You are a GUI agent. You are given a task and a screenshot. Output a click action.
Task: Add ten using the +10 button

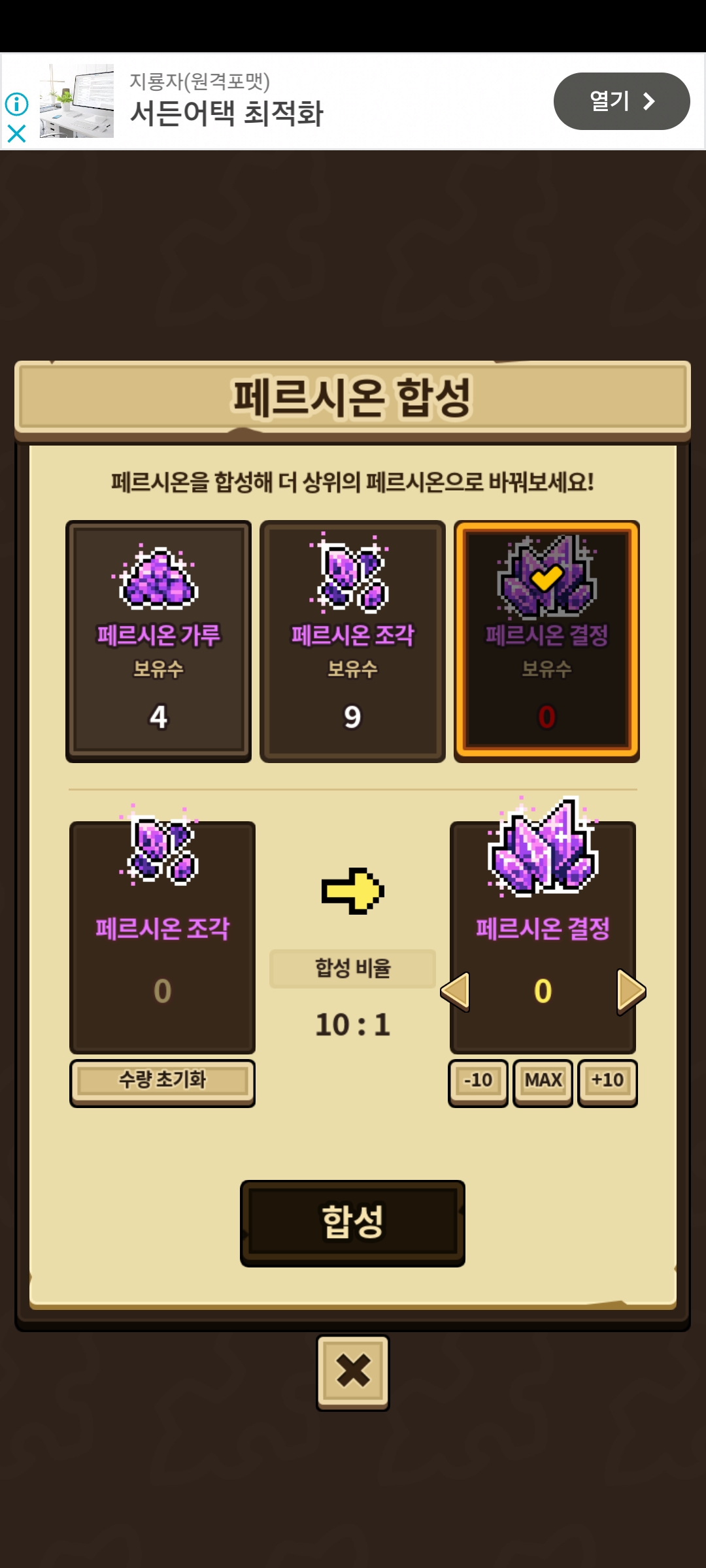[x=607, y=1082]
